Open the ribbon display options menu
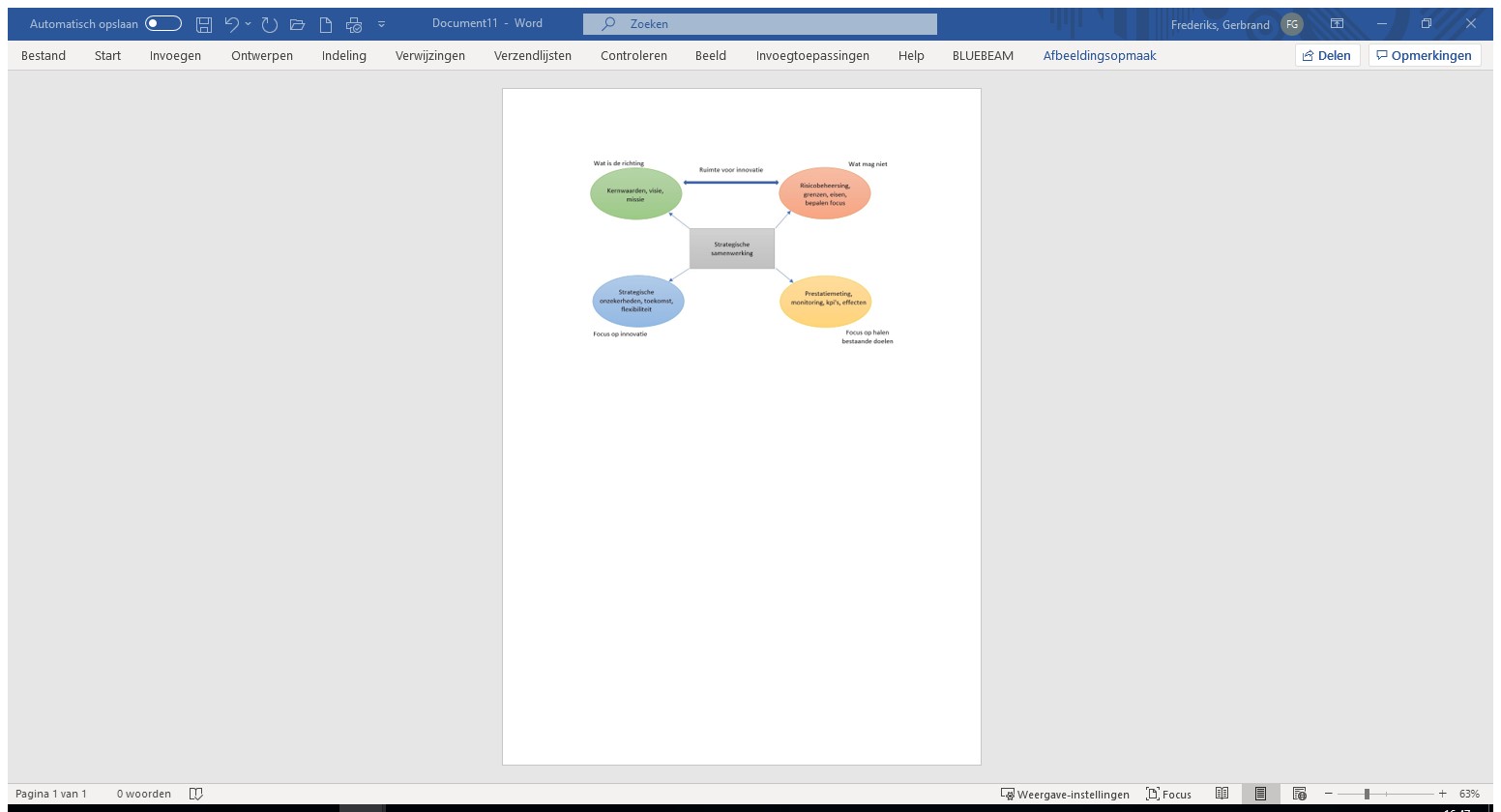1501x812 pixels. click(1337, 24)
